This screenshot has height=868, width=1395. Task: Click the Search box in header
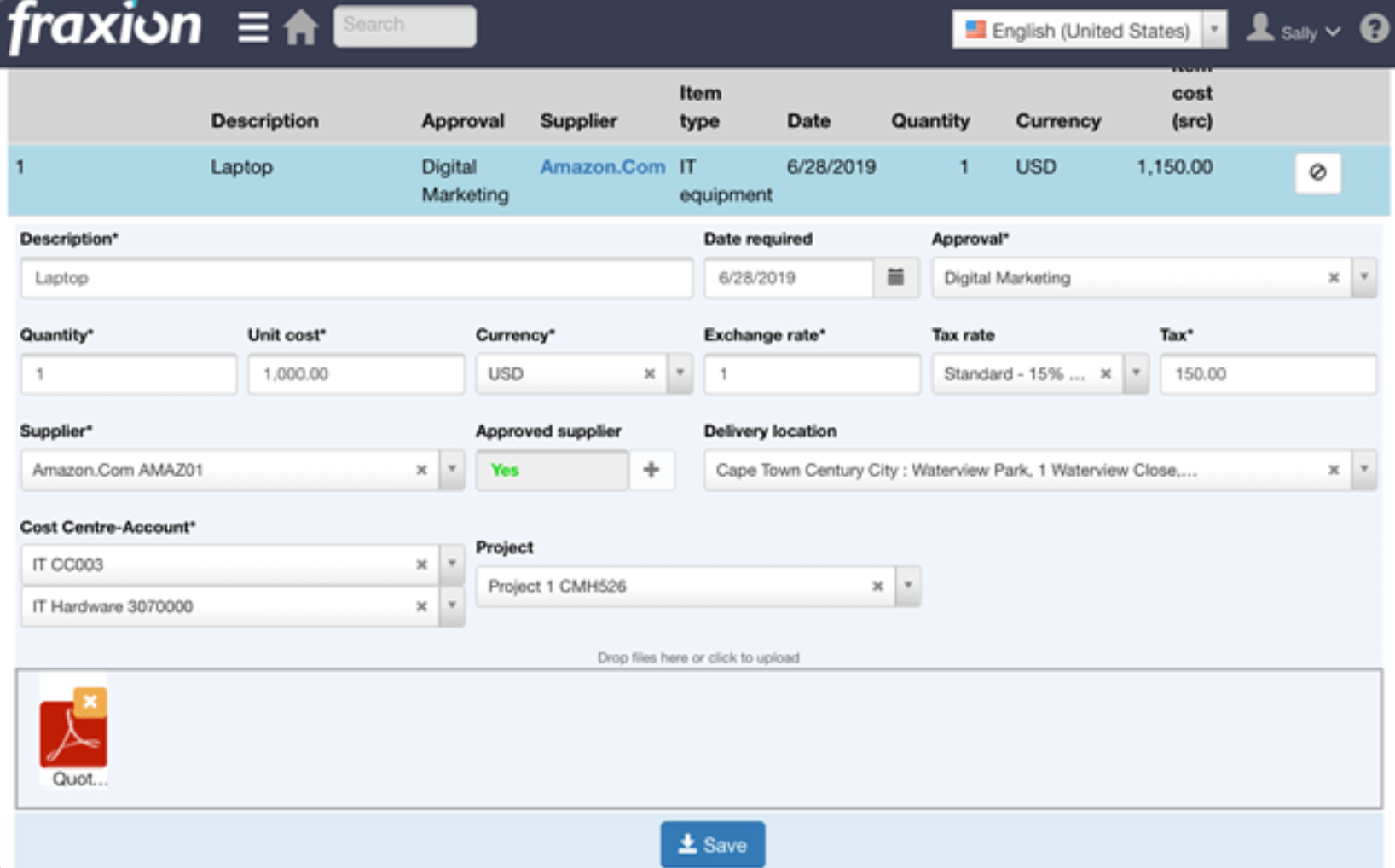(404, 26)
